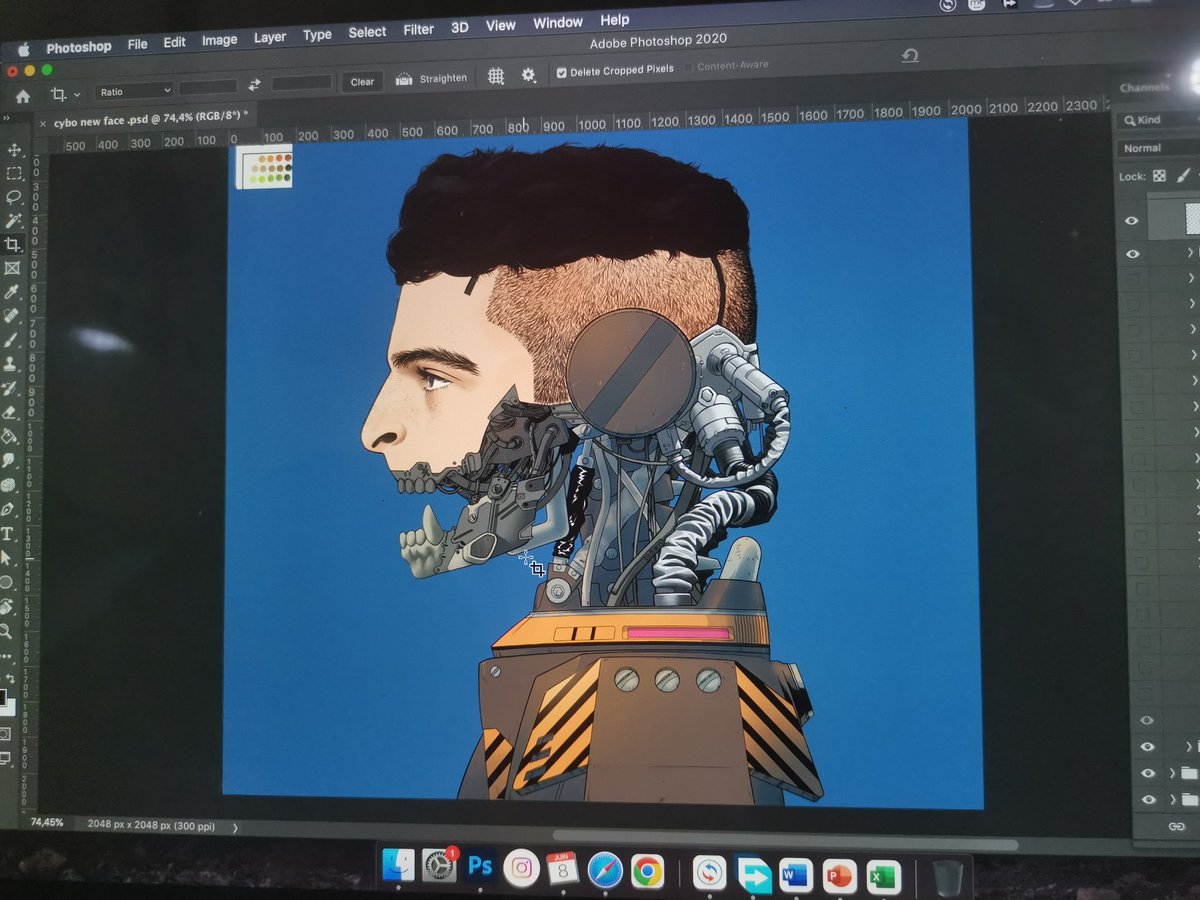The image size is (1200, 900).
Task: Hide the topmost layer with thumbnail
Action: point(1132,220)
